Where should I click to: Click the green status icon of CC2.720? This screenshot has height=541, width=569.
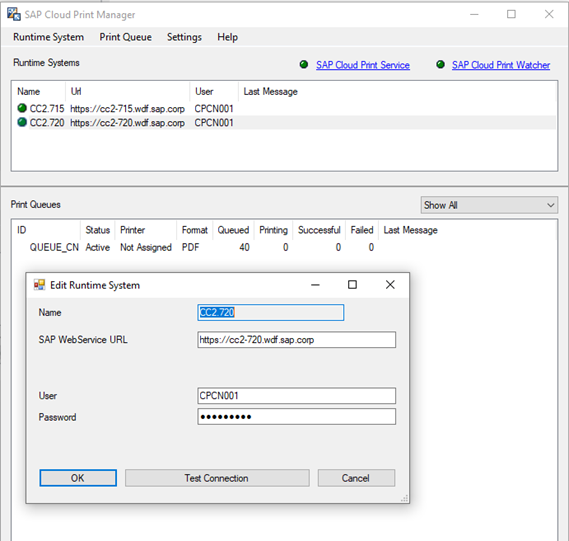pyautogui.click(x=22, y=122)
